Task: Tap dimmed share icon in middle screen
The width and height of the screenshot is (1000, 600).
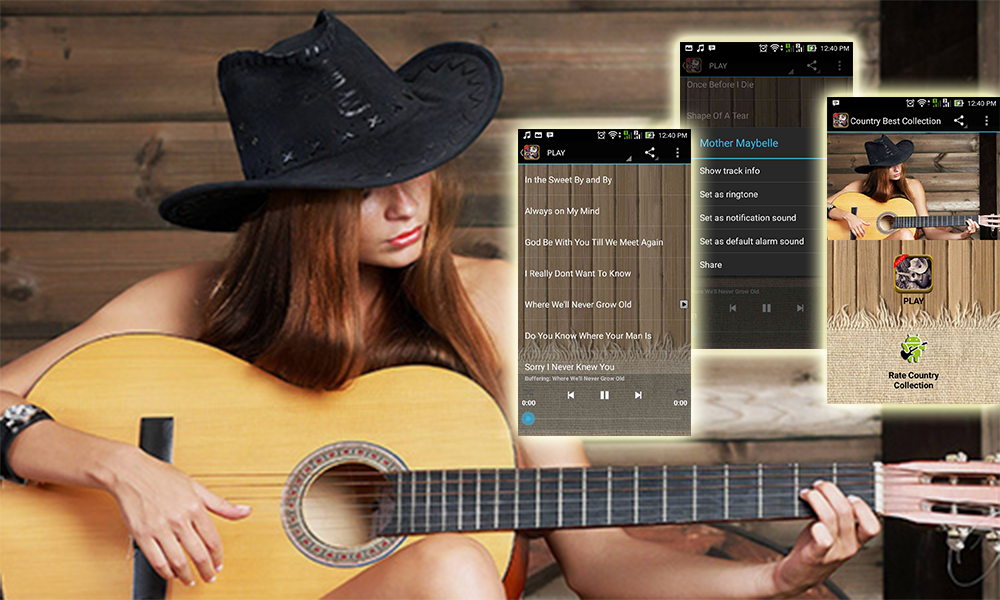Action: click(x=812, y=66)
